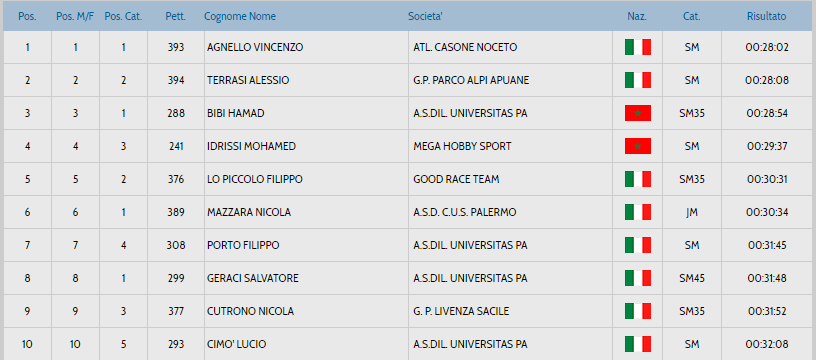Viewport: 816px width, 360px height.
Task: Click Italian flag for Agnello Vincenzo
Action: tap(638, 47)
